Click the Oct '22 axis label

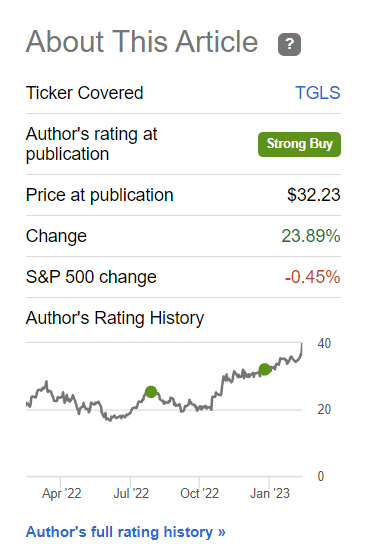coord(199,494)
